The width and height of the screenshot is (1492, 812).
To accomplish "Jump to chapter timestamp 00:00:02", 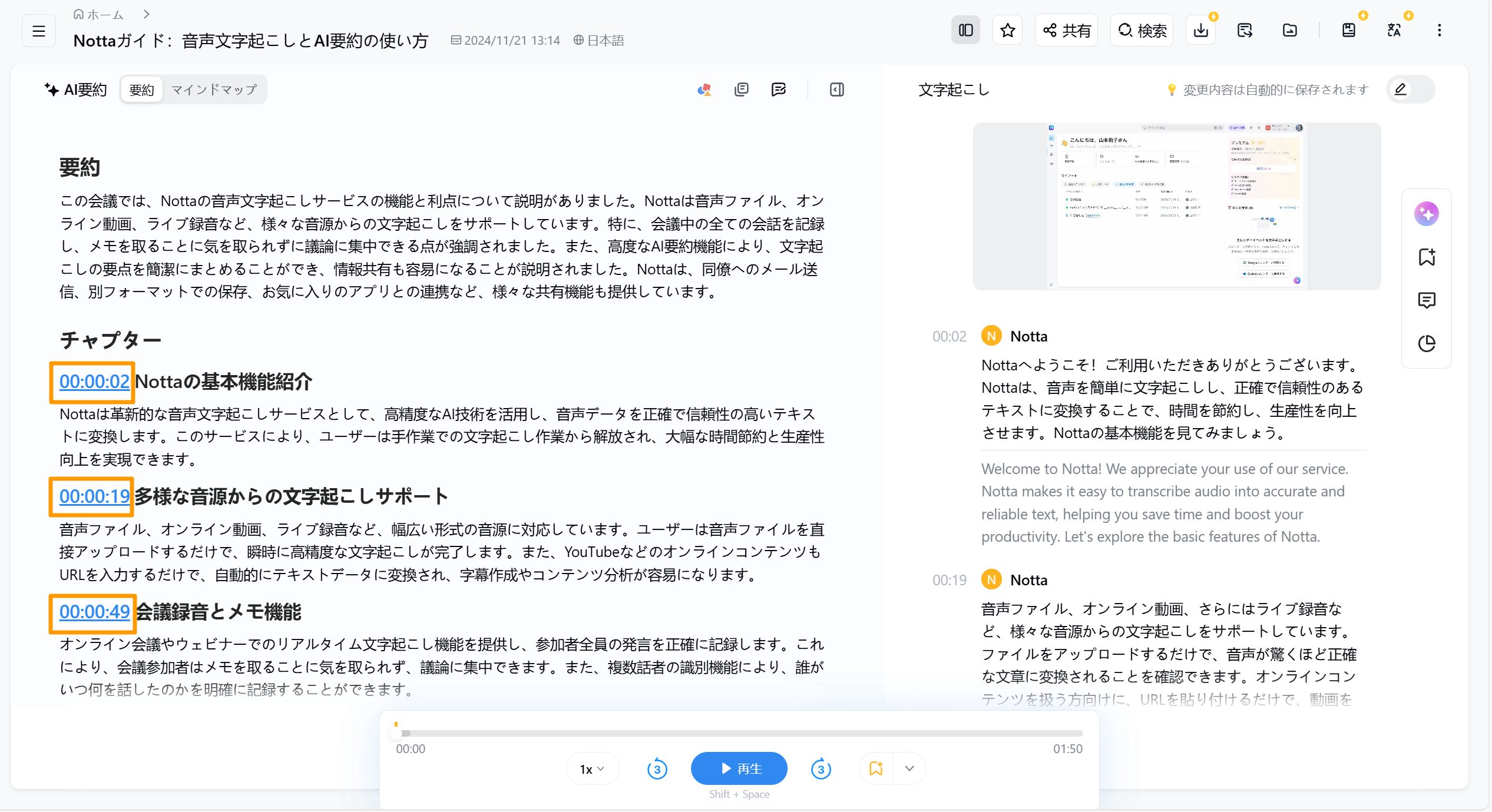I will pos(94,382).
